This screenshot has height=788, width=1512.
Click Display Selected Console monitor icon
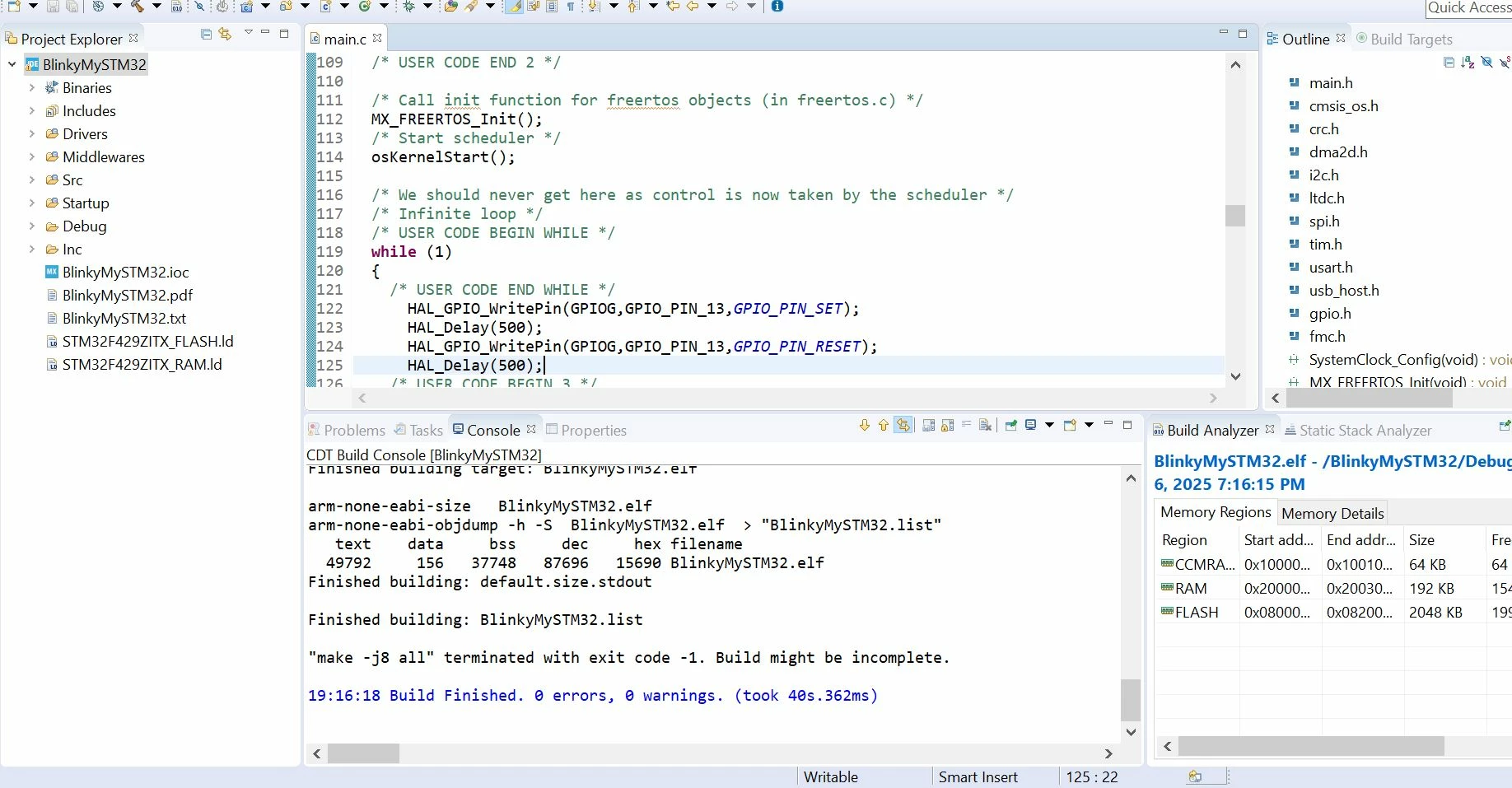tap(1031, 425)
